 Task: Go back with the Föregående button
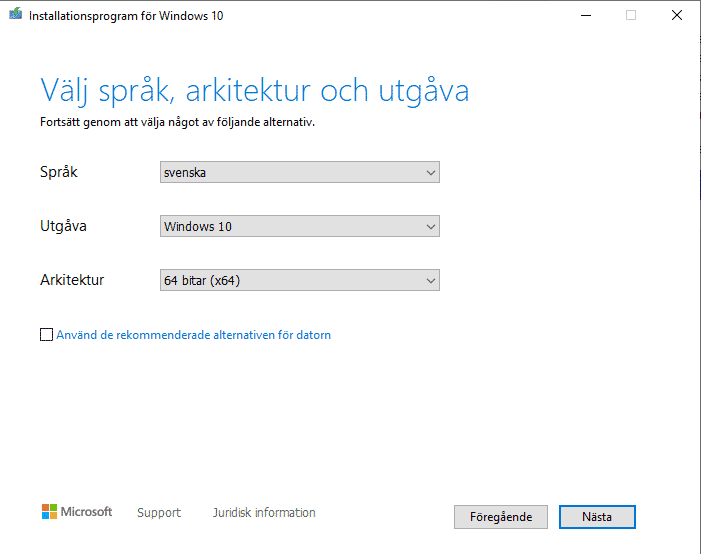[x=501, y=517]
